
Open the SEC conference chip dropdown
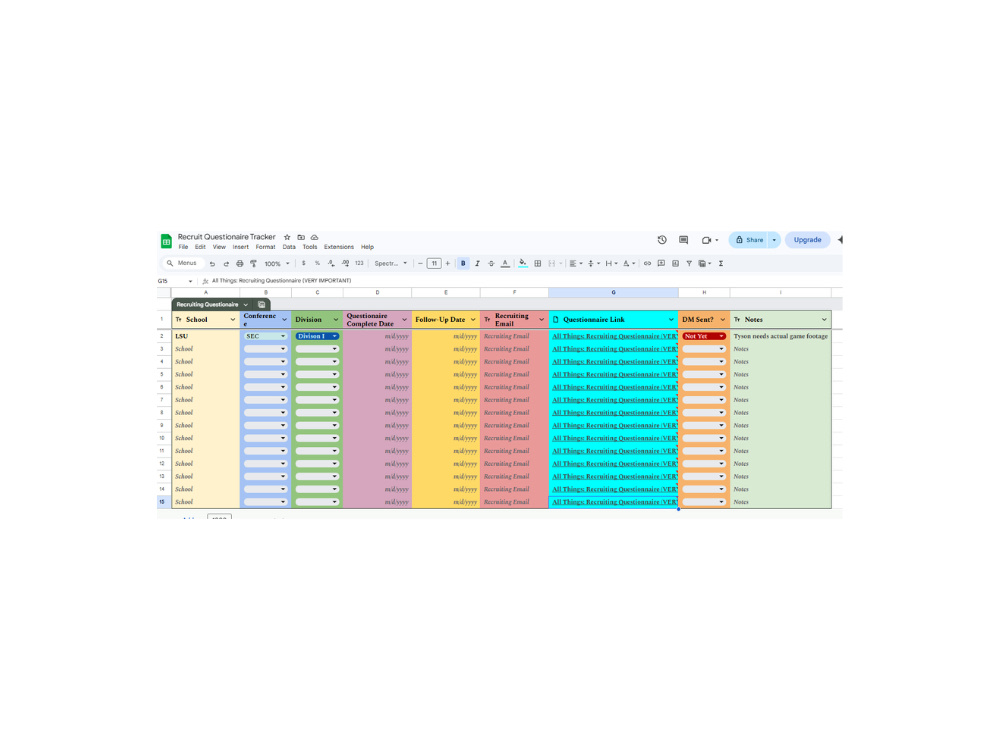click(283, 336)
